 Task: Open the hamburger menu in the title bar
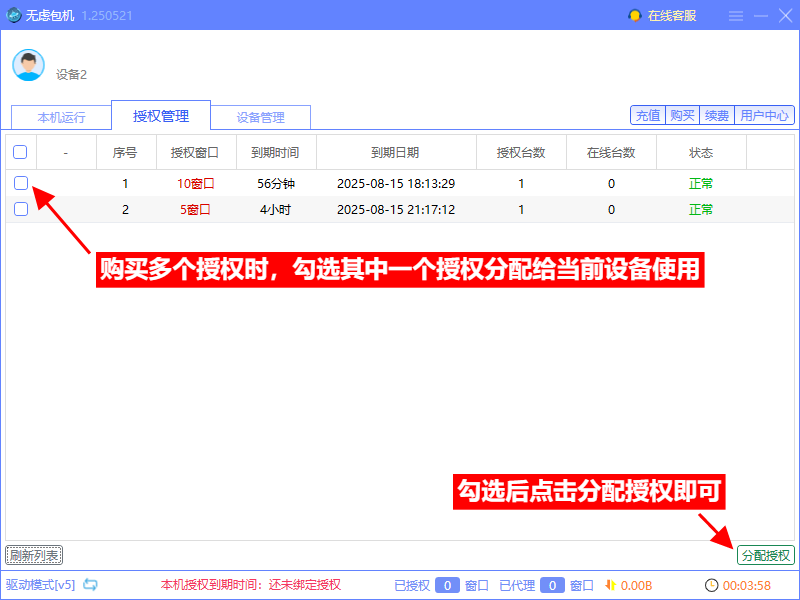point(736,15)
